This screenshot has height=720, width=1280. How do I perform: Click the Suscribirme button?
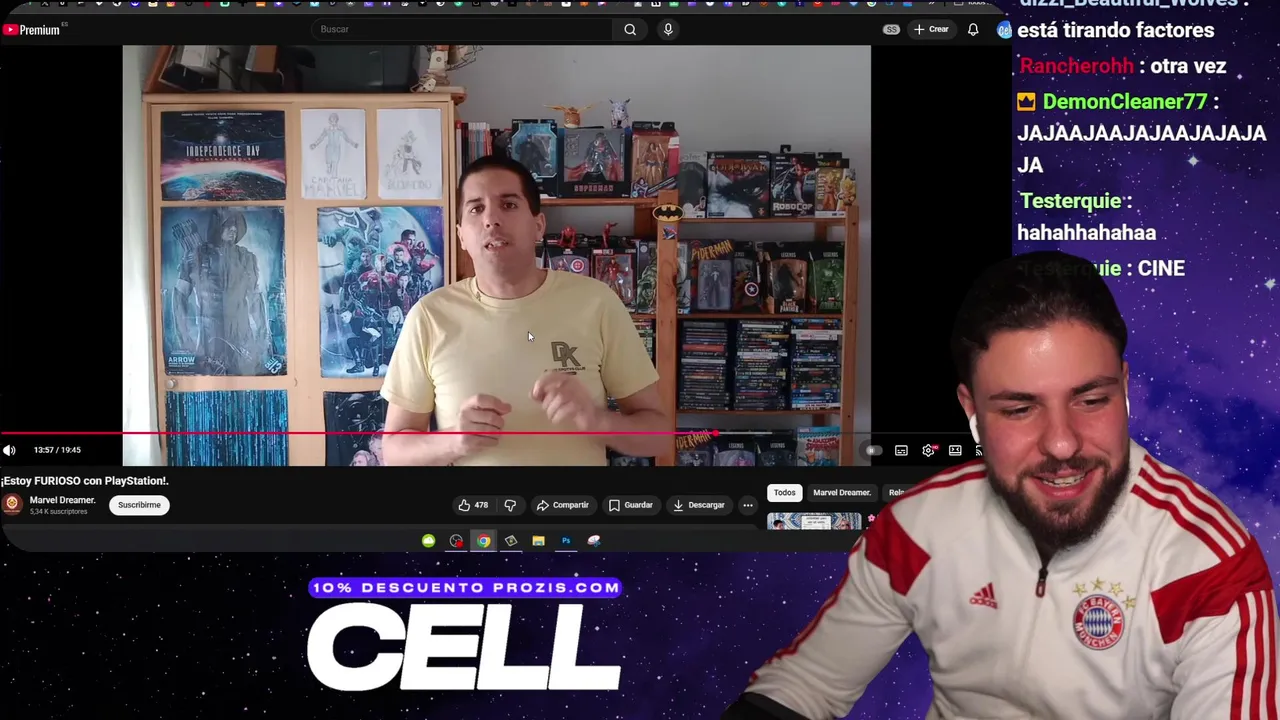click(x=139, y=505)
